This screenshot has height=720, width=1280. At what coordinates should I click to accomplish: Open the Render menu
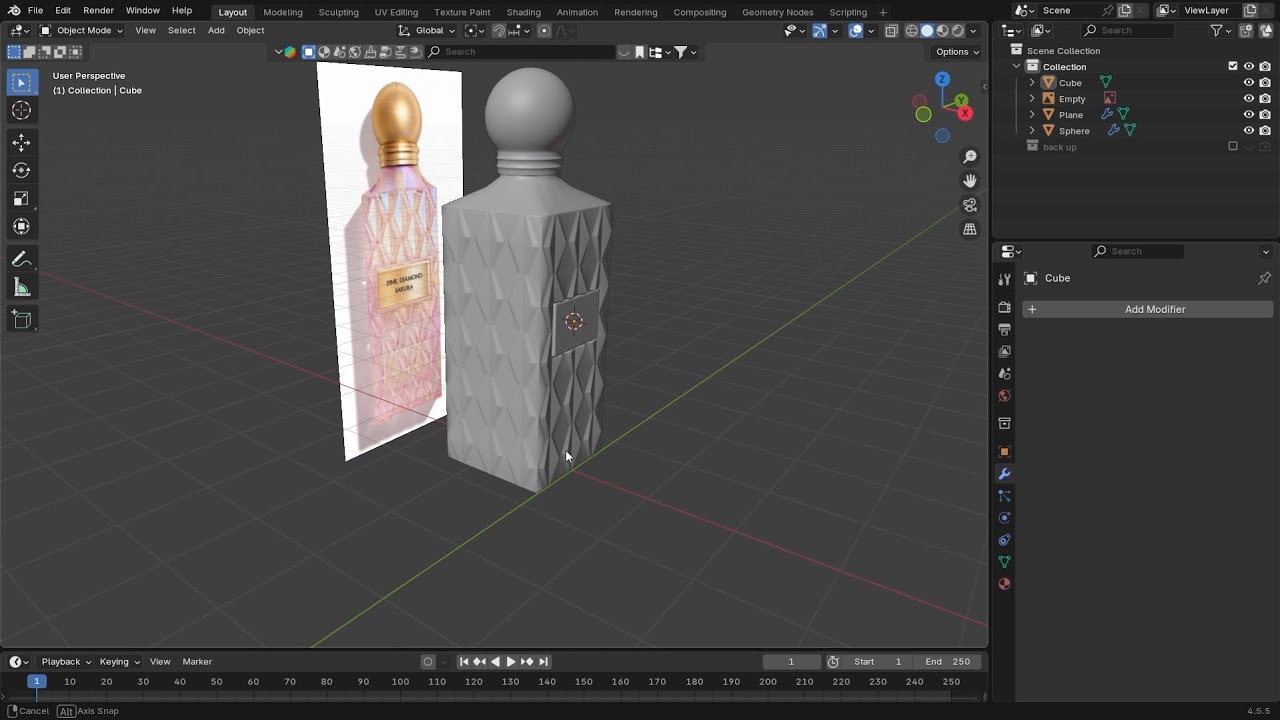[98, 10]
